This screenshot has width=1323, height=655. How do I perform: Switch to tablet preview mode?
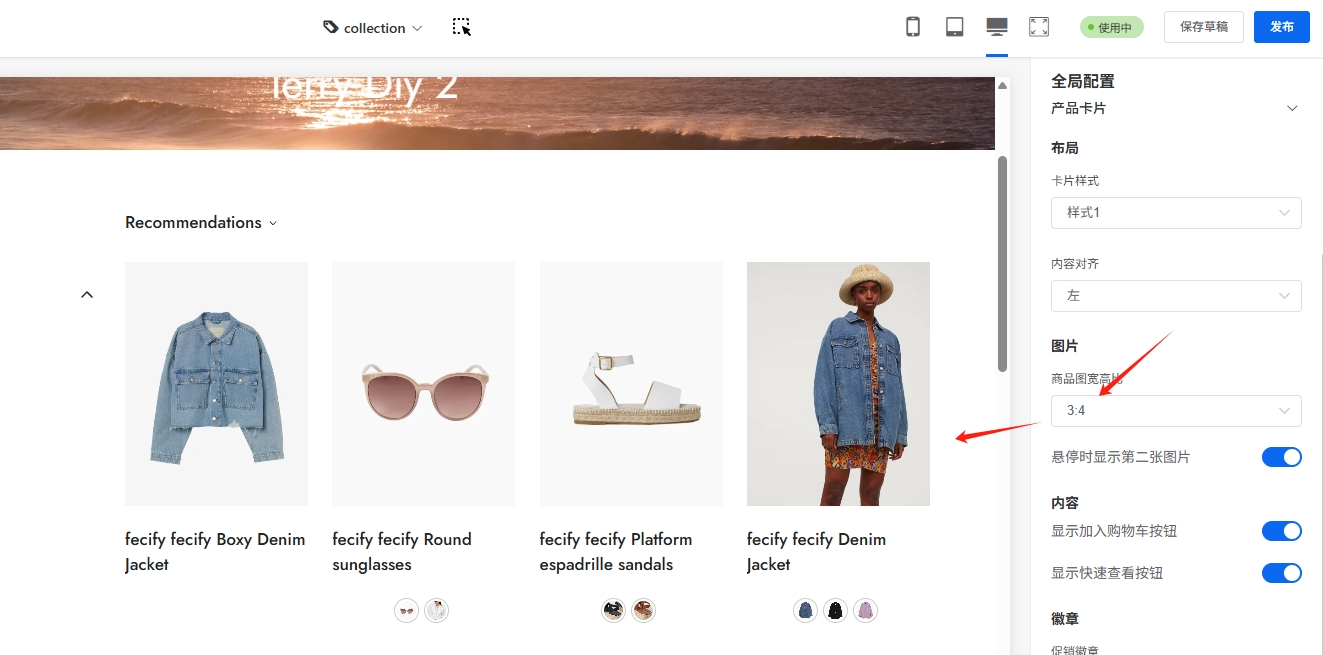954,27
